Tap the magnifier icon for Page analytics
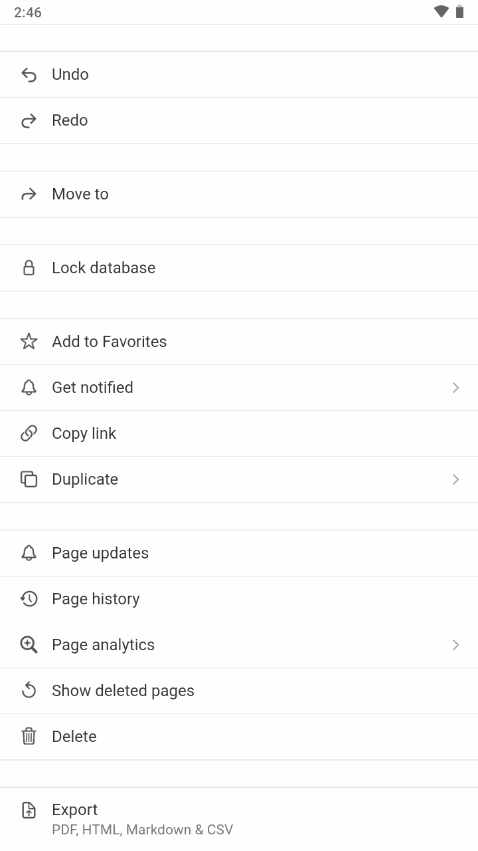 (29, 645)
